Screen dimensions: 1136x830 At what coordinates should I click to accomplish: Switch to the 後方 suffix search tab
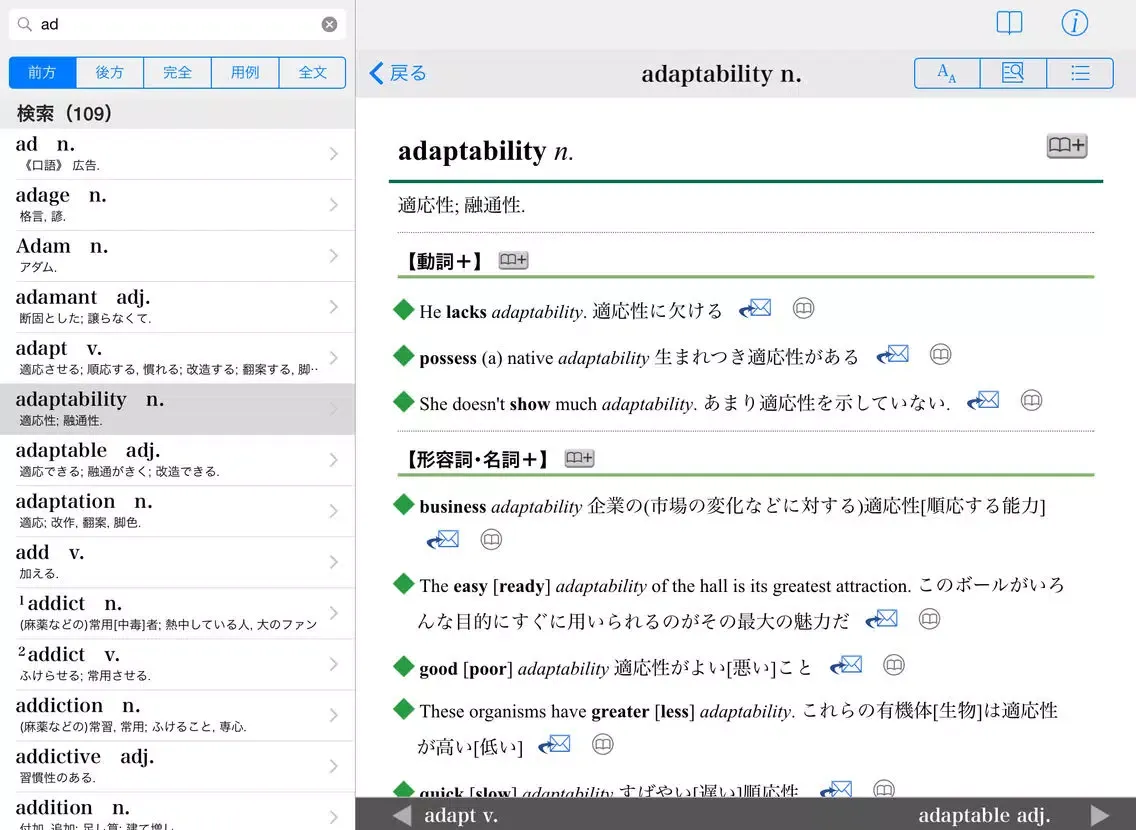tap(109, 72)
